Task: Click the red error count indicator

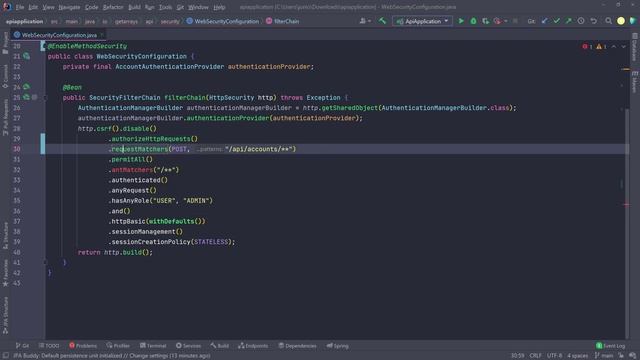Action: 587,47
